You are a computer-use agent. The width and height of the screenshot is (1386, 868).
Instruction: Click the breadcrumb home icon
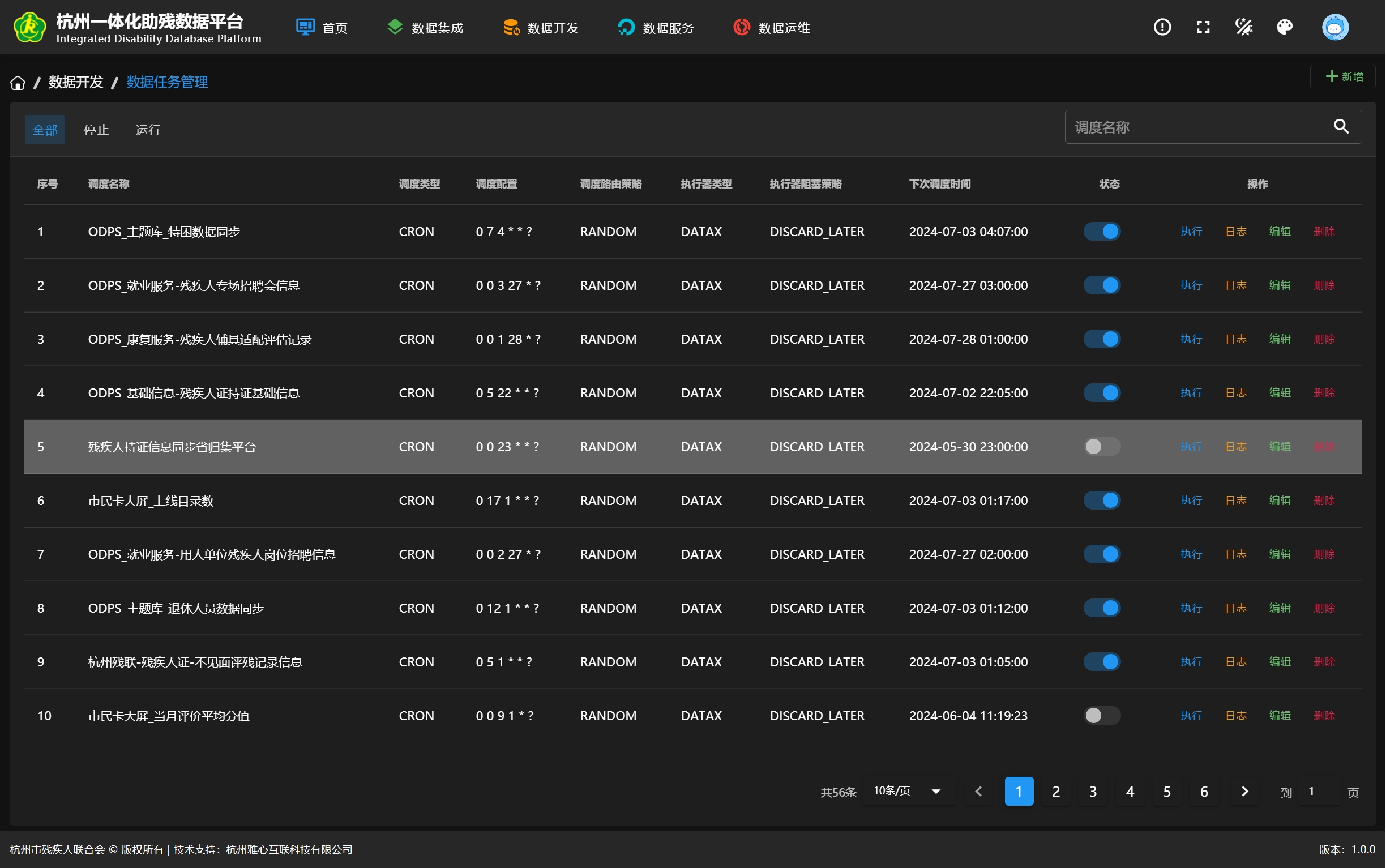pos(18,83)
